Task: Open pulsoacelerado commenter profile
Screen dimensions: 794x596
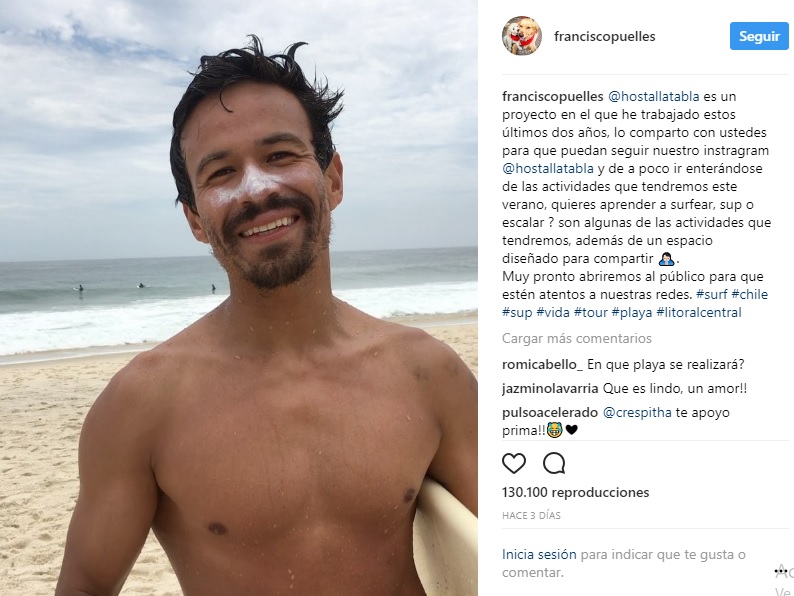Action: click(550, 413)
